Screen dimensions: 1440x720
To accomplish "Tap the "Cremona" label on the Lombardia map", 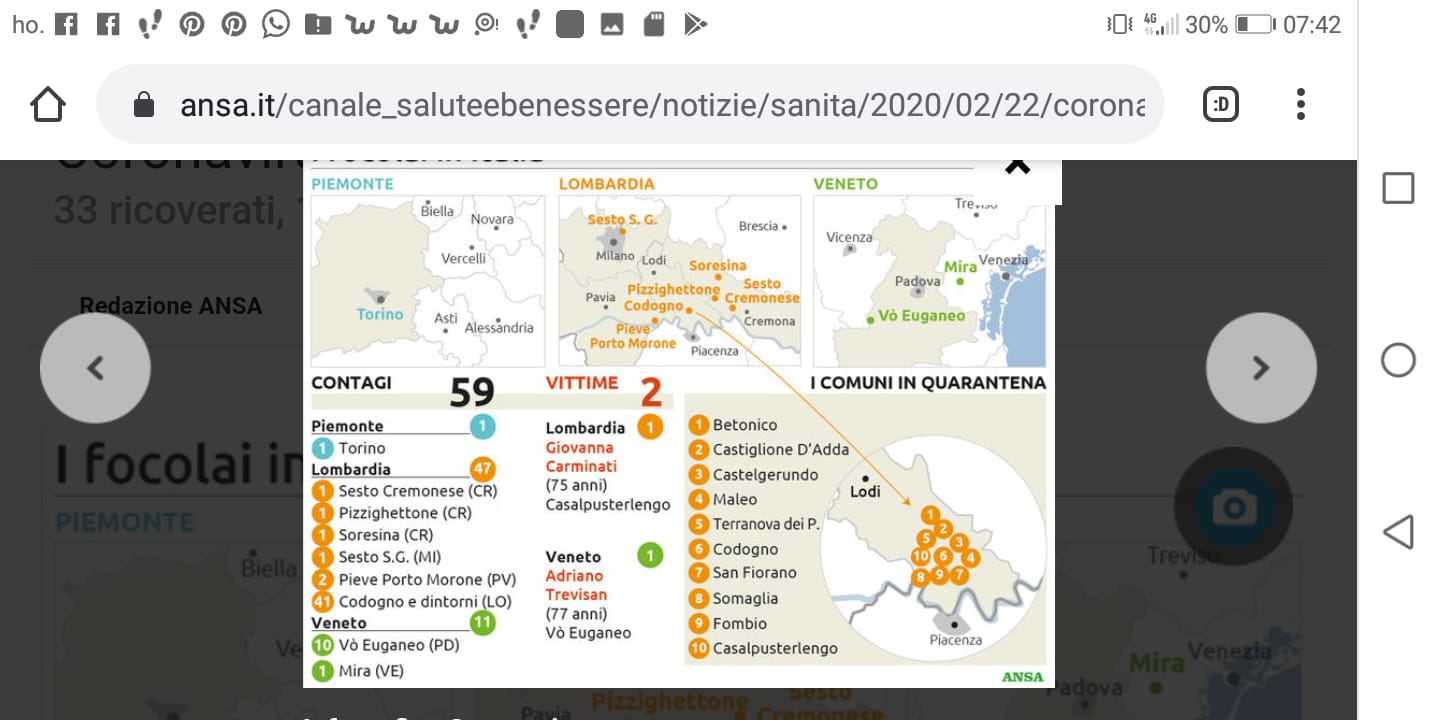I will pyautogui.click(x=769, y=321).
